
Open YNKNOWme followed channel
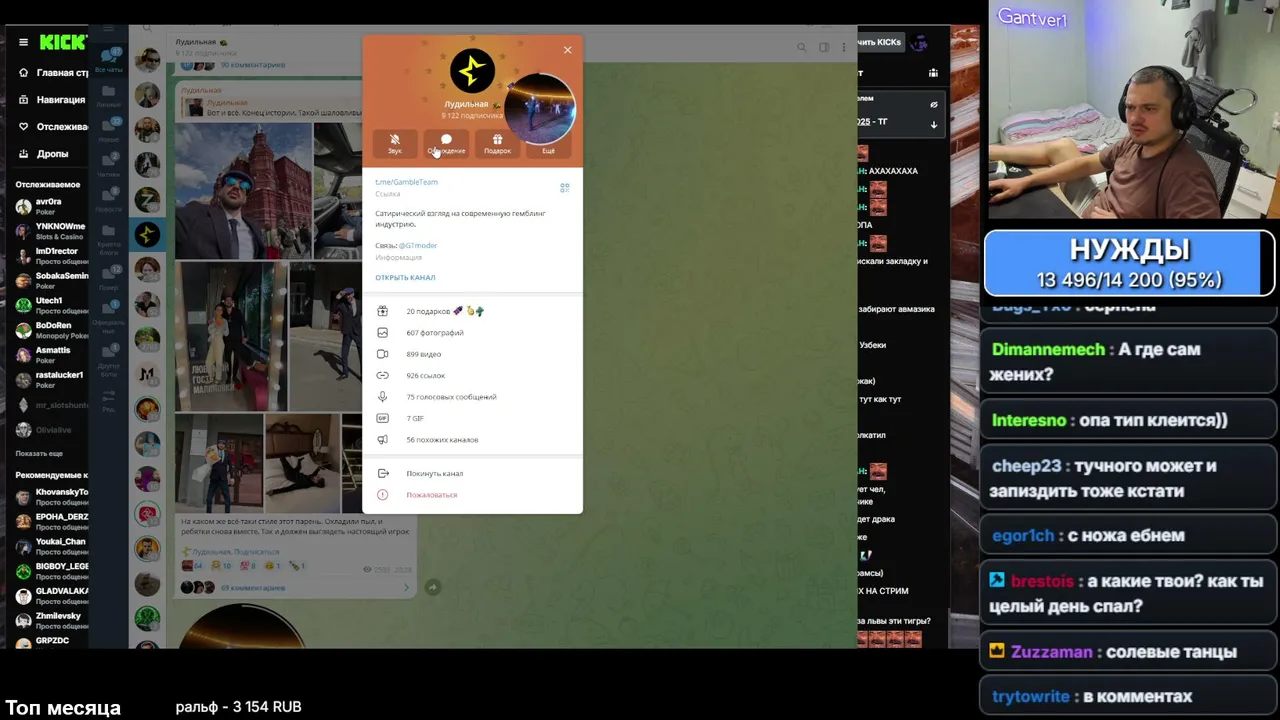52,231
